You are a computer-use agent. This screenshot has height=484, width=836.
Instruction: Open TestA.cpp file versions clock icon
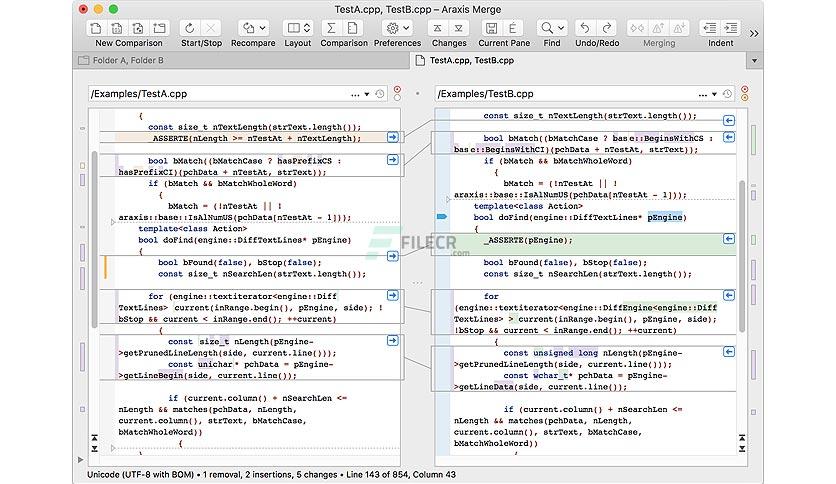click(380, 94)
